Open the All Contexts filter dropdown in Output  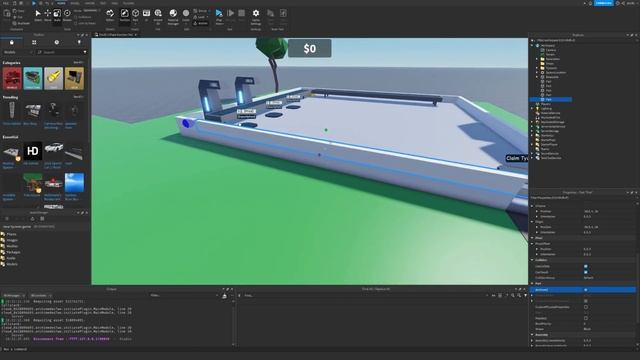point(40,296)
